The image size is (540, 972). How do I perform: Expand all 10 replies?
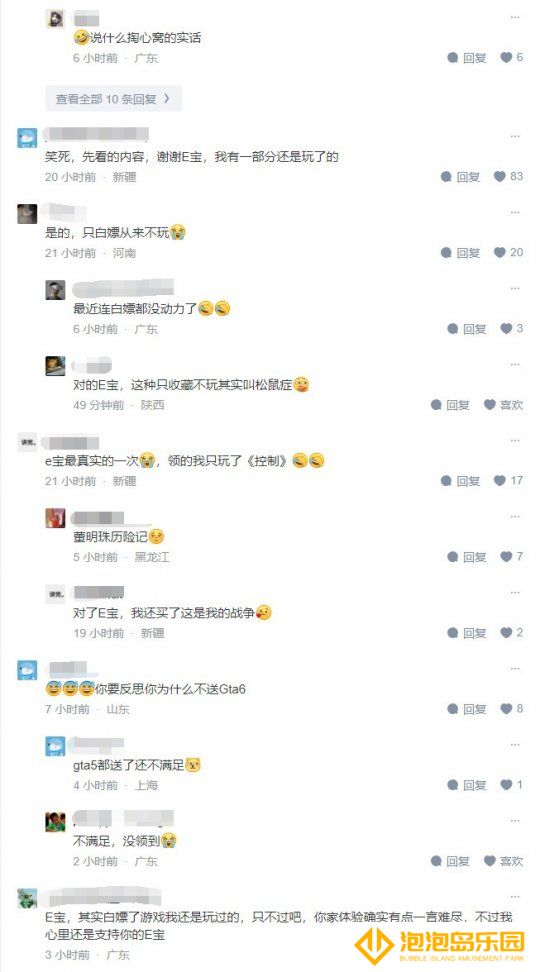pos(113,99)
